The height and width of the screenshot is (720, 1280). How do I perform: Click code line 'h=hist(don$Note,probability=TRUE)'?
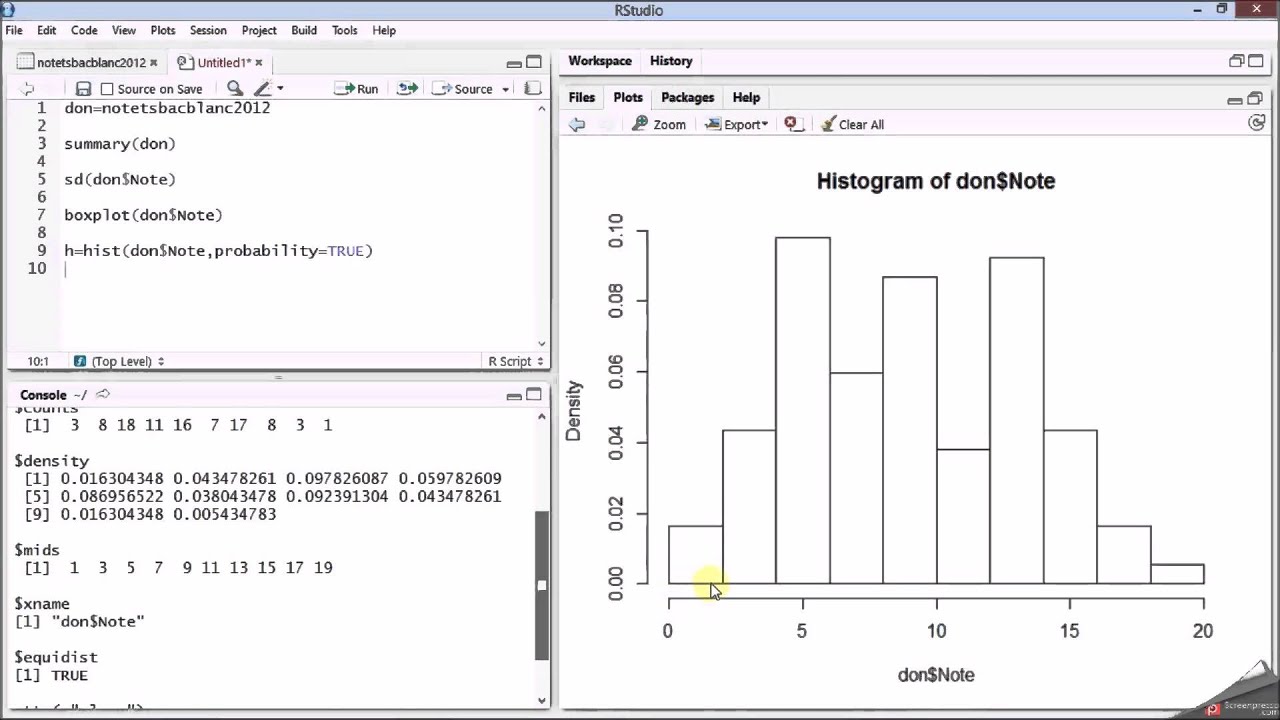coord(218,251)
